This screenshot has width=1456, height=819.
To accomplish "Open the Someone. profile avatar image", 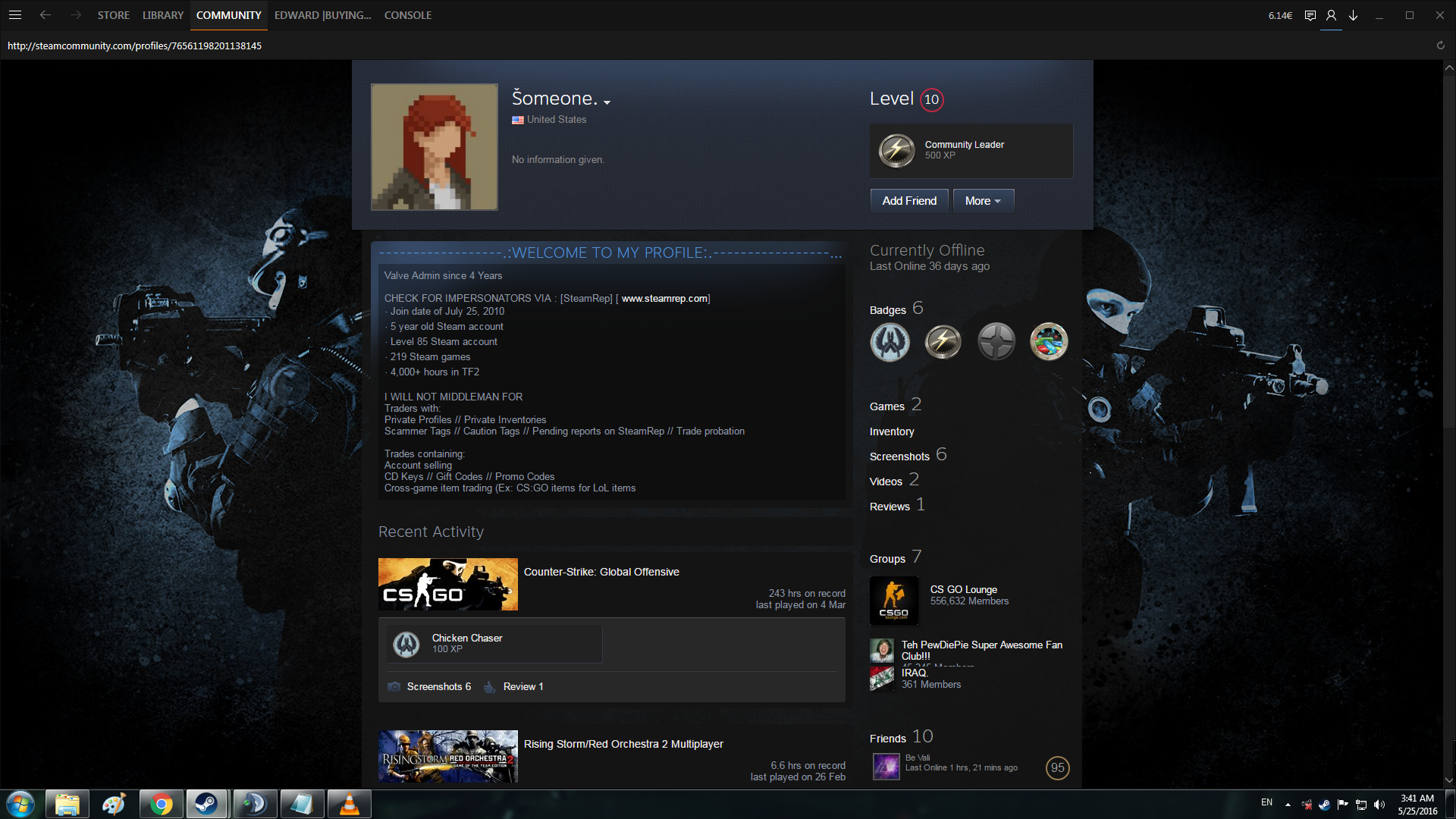I will (x=434, y=147).
